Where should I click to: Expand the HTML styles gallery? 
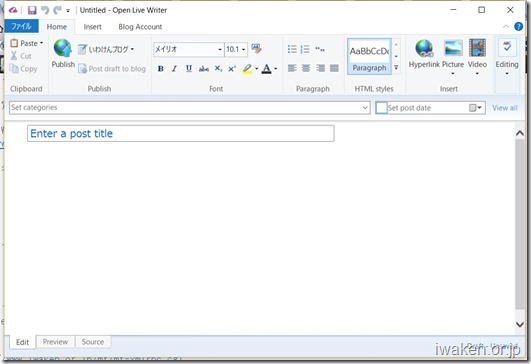396,68
